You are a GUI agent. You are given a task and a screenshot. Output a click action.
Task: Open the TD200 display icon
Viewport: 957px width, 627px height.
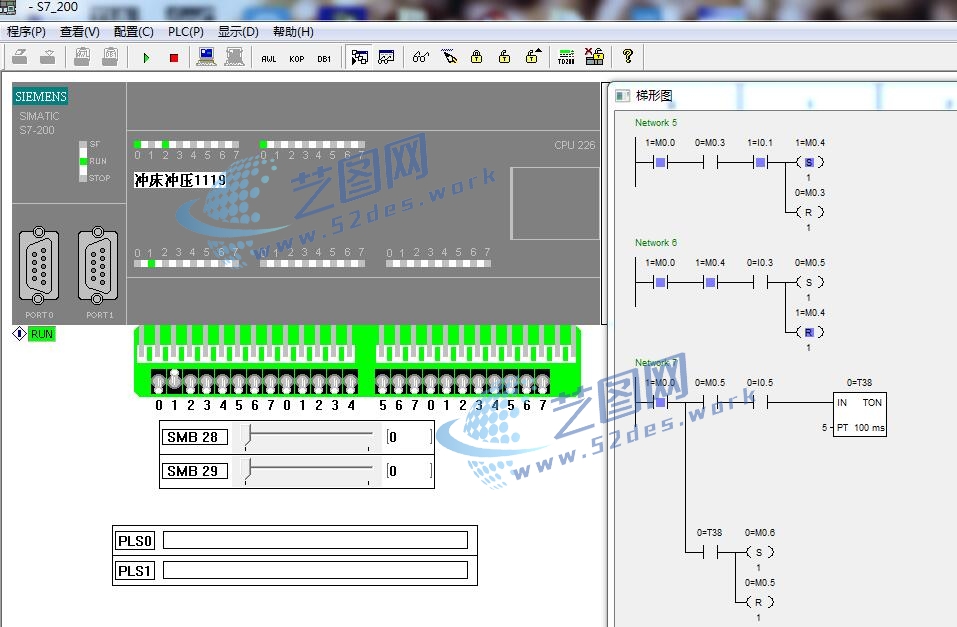click(x=566, y=57)
